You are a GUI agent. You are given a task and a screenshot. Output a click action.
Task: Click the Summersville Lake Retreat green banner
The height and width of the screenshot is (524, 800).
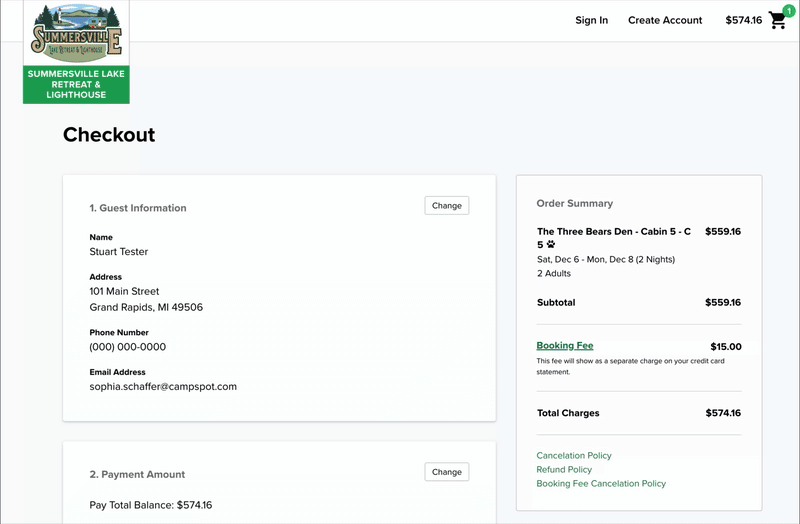76,85
